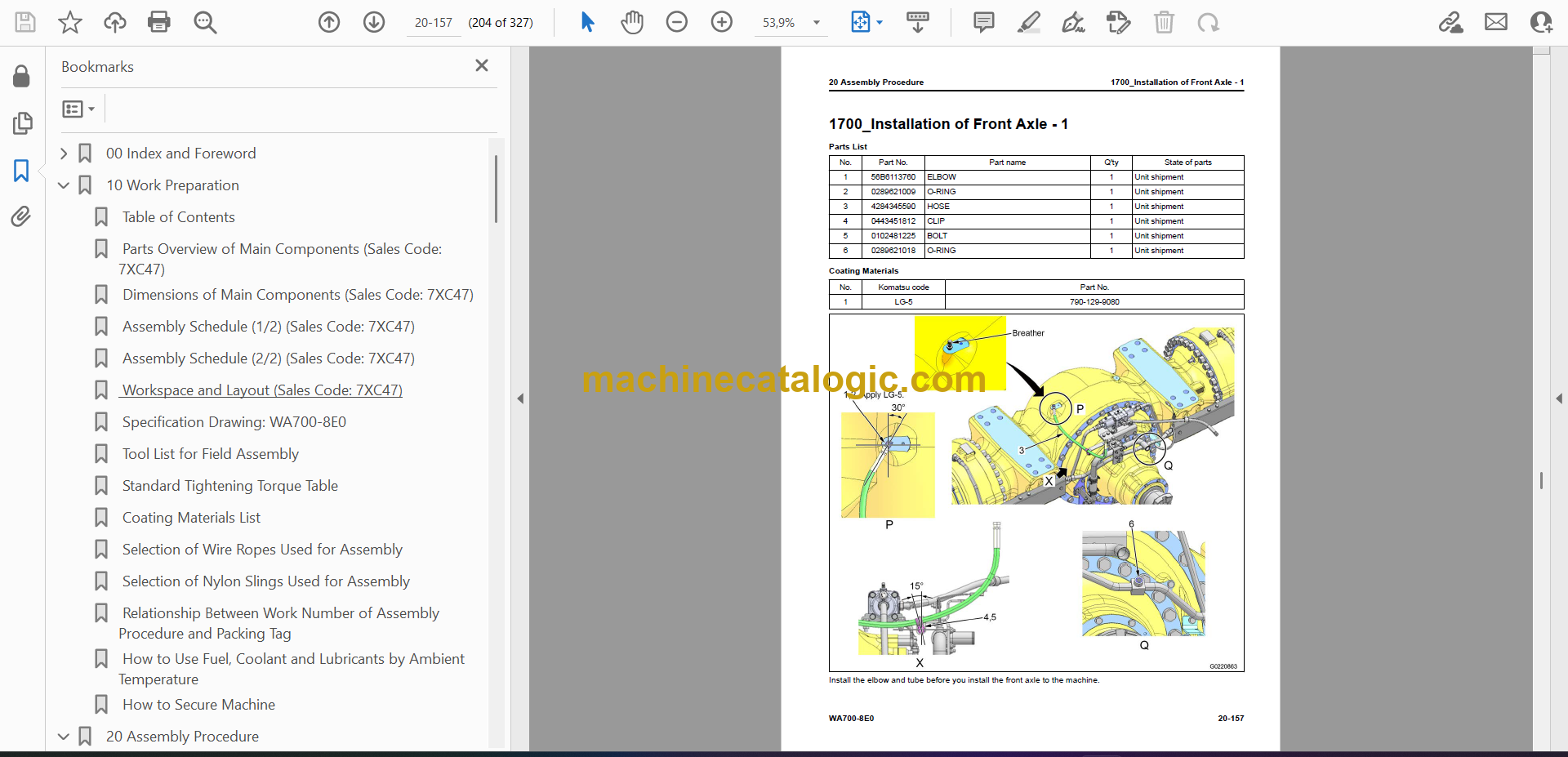Send document by email icon
Viewport: 1568px width, 757px height.
tap(1496, 22)
